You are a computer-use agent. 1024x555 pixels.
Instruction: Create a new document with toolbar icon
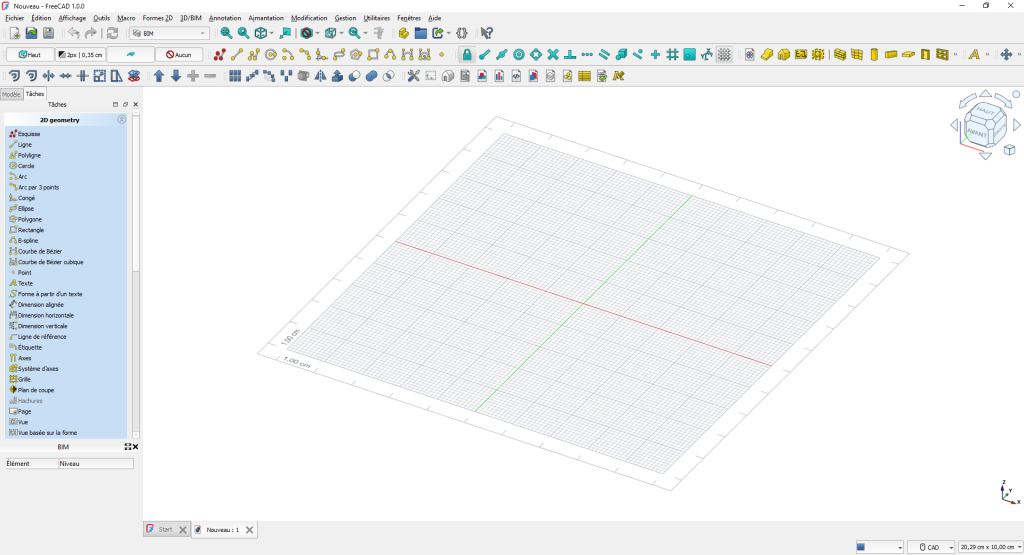14,33
